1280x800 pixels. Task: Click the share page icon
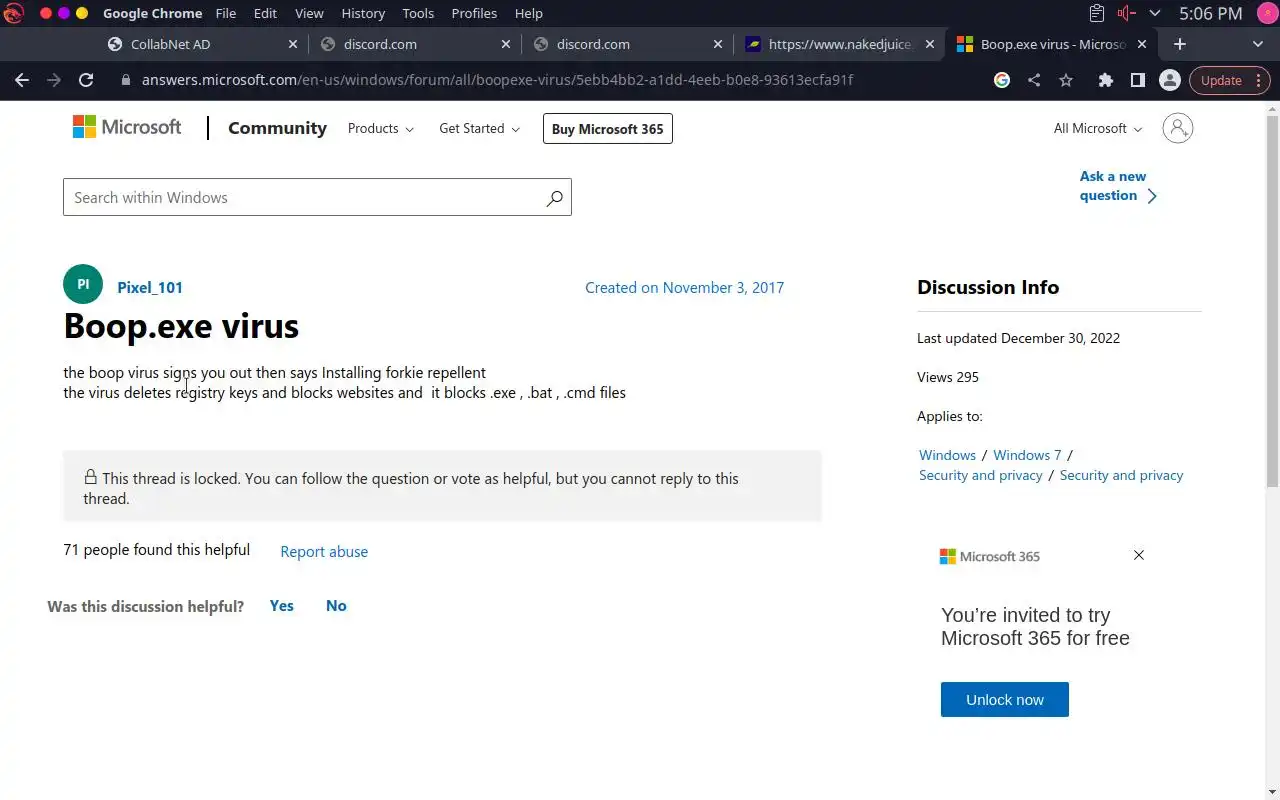pyautogui.click(x=1034, y=80)
